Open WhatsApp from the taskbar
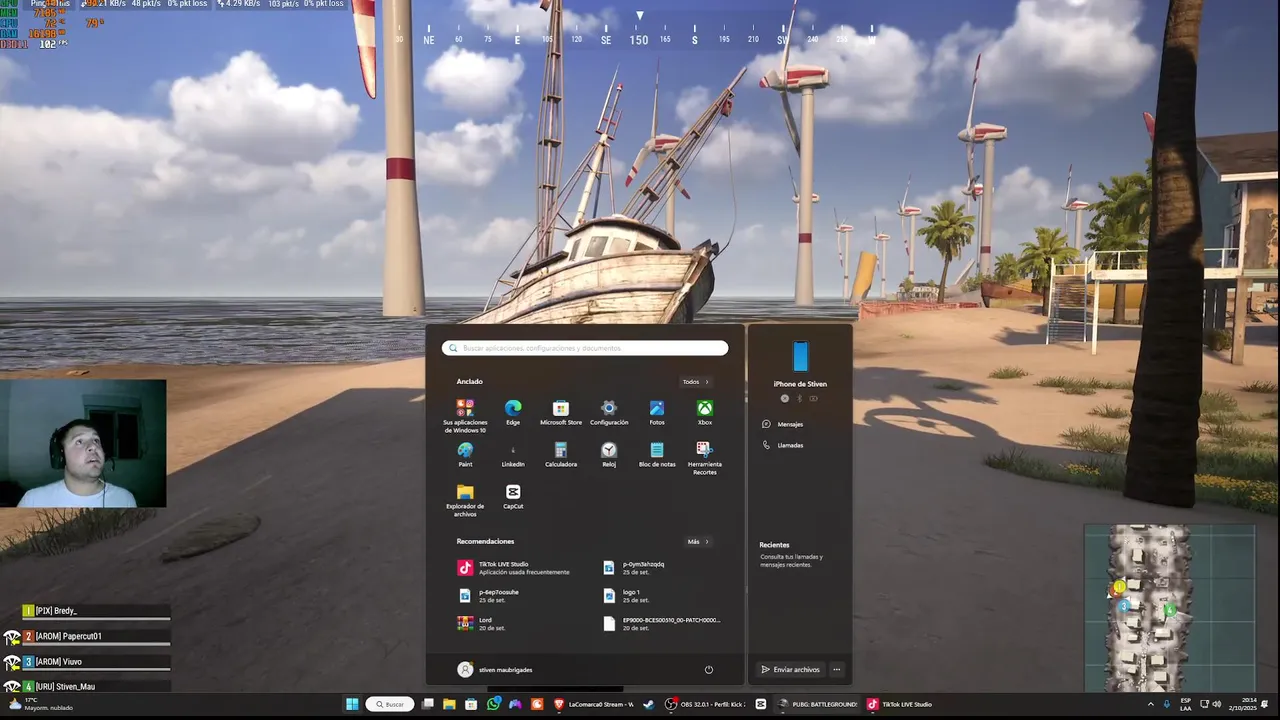 click(493, 704)
